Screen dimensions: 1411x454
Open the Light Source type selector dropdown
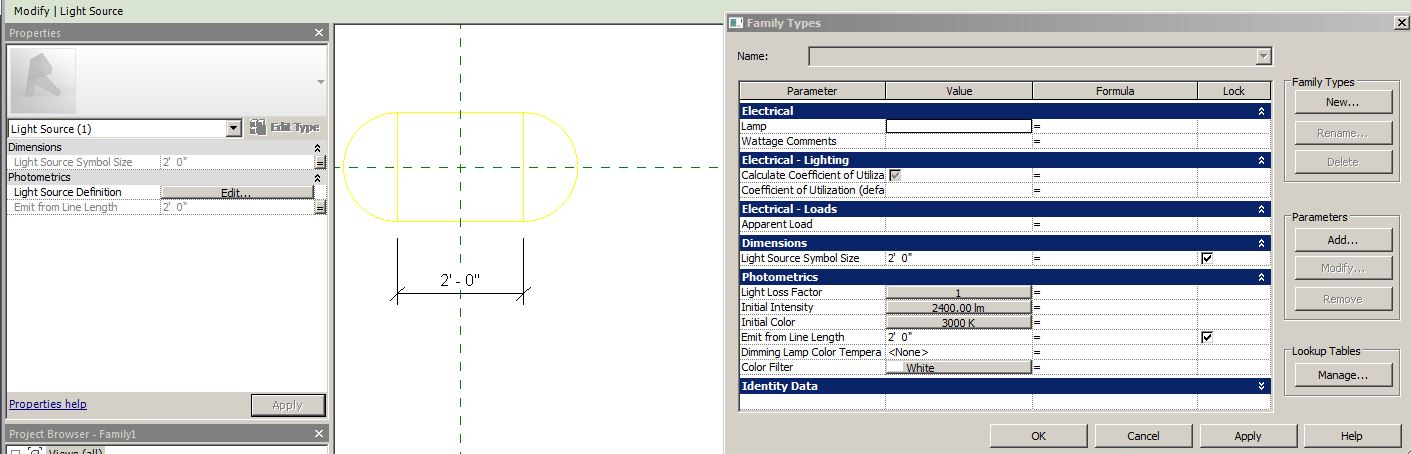pyautogui.click(x=234, y=128)
